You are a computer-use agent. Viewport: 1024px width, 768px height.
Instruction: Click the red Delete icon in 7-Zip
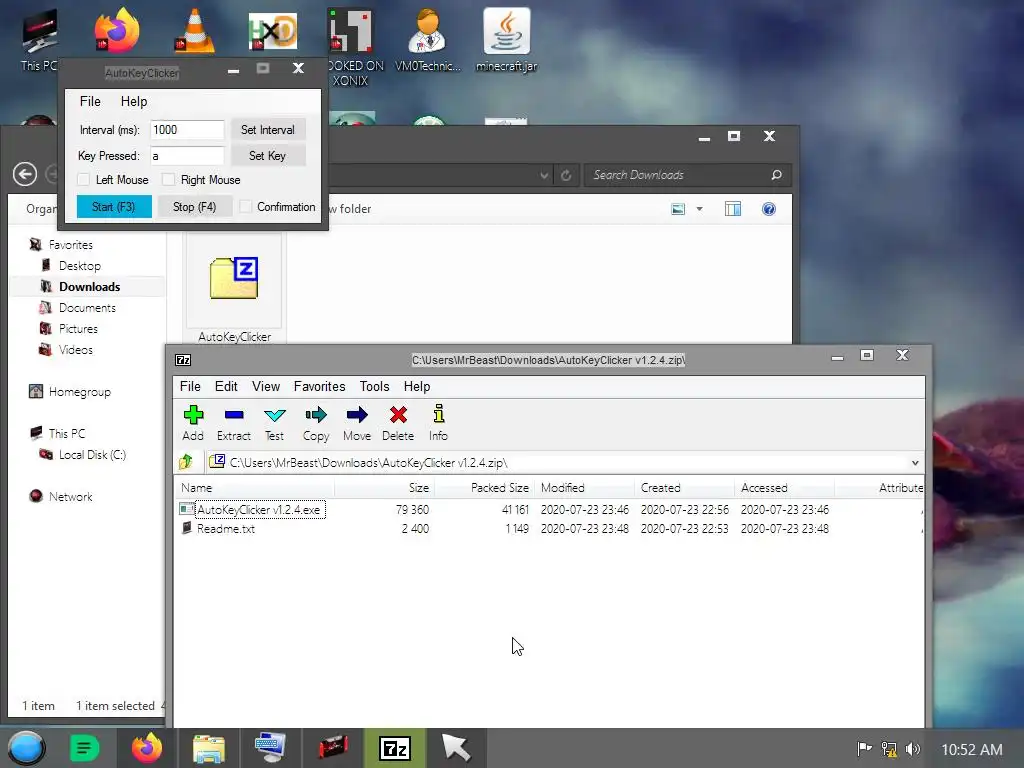(398, 415)
